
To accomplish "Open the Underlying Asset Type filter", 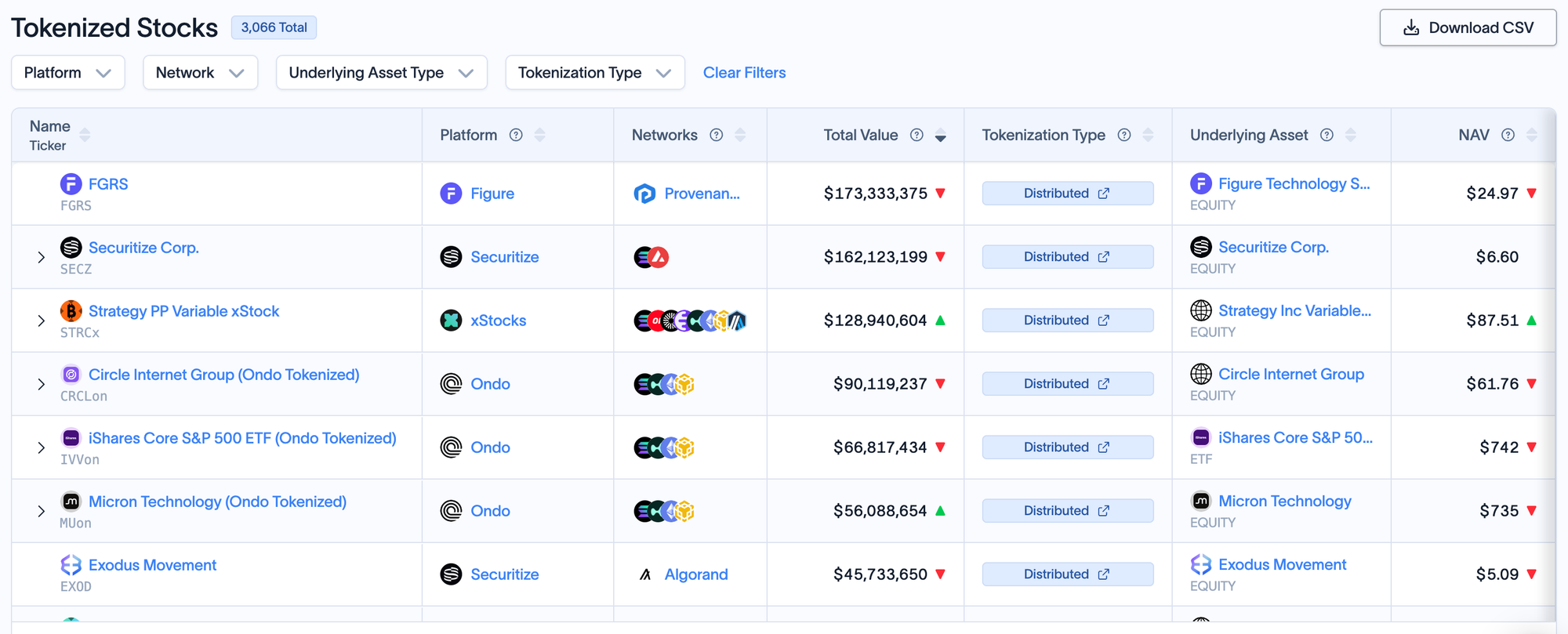I will click(x=382, y=73).
